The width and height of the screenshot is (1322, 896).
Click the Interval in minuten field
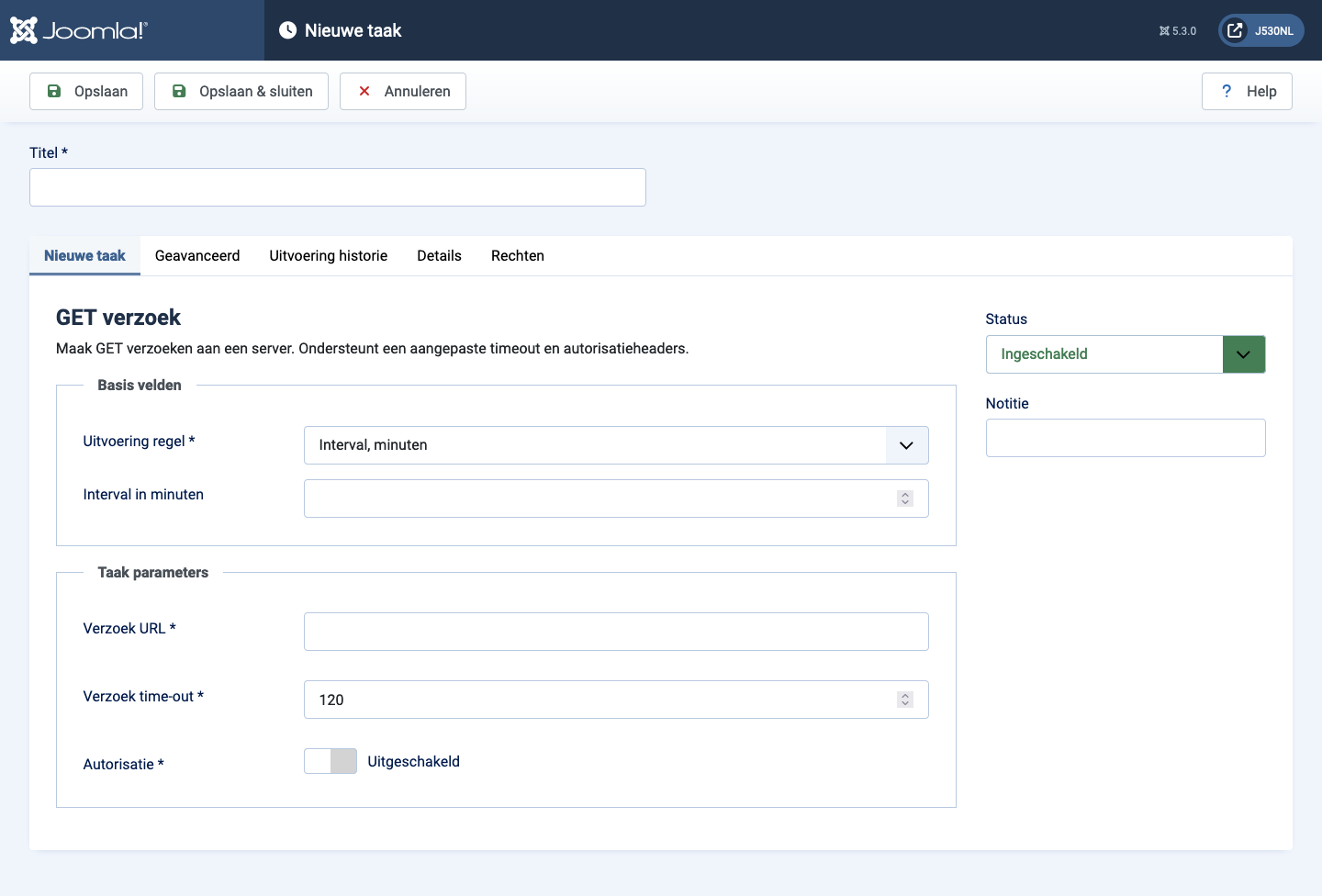coord(616,498)
